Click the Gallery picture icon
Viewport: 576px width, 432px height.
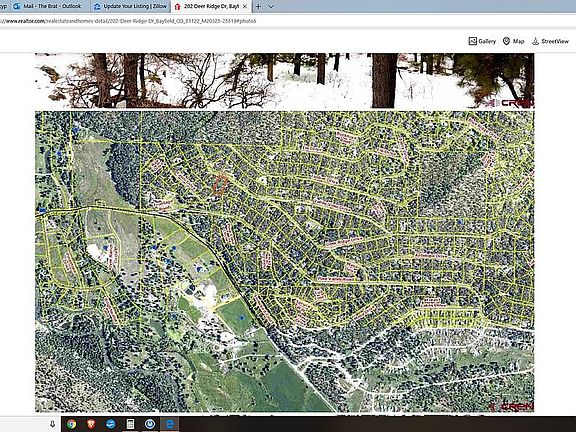(473, 41)
